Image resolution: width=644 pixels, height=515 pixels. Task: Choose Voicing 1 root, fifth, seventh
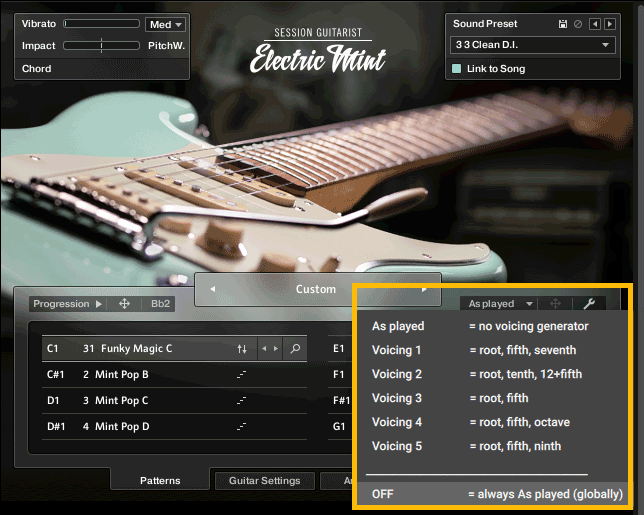492,350
